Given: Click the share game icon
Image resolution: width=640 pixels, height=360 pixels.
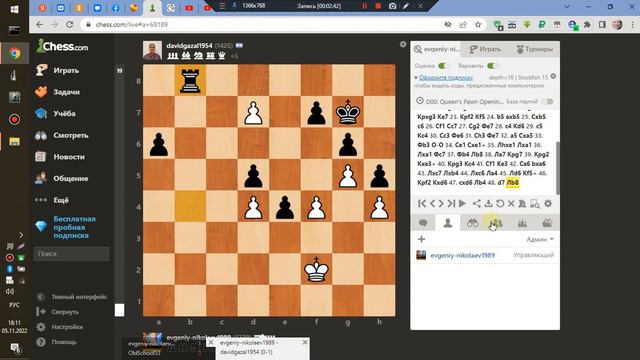Looking at the screenshot, I should tap(477, 203).
